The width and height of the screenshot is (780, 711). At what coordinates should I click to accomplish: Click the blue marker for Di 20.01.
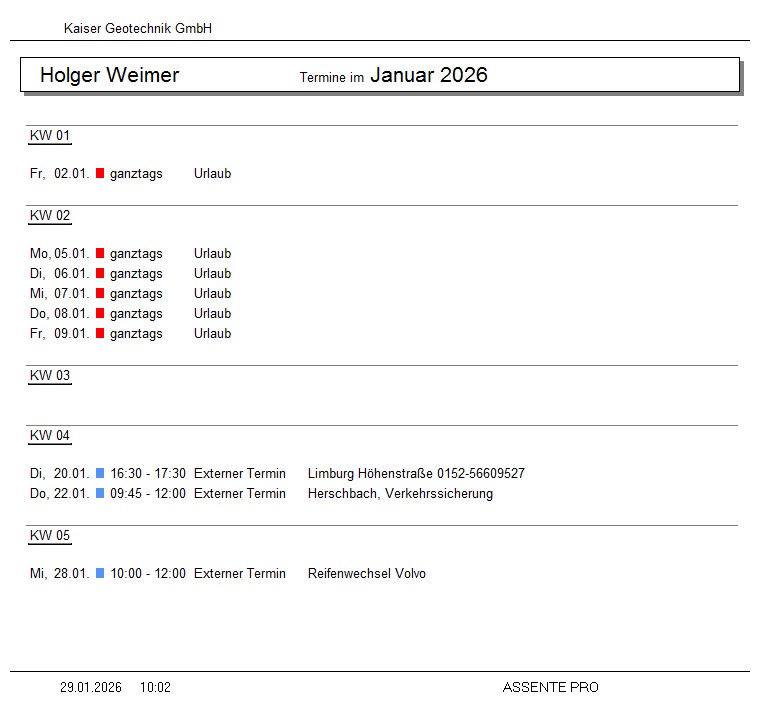pyautogui.click(x=100, y=473)
